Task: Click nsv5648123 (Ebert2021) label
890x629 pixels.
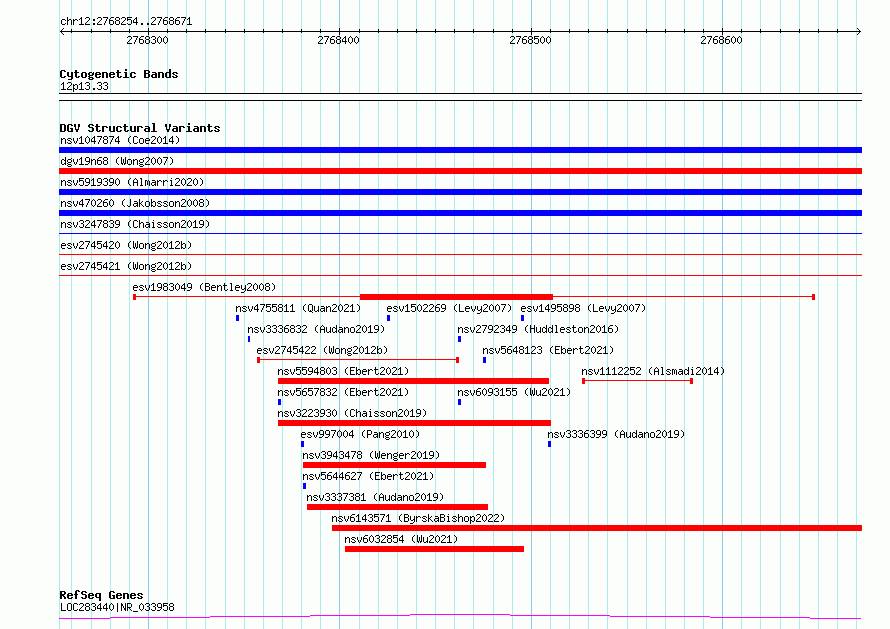Action: tap(548, 350)
